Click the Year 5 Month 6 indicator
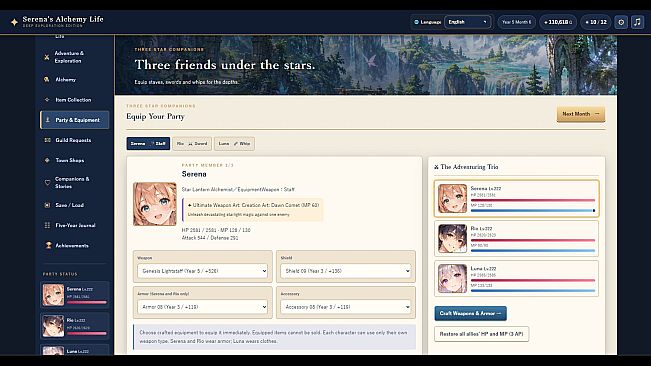 pos(516,22)
